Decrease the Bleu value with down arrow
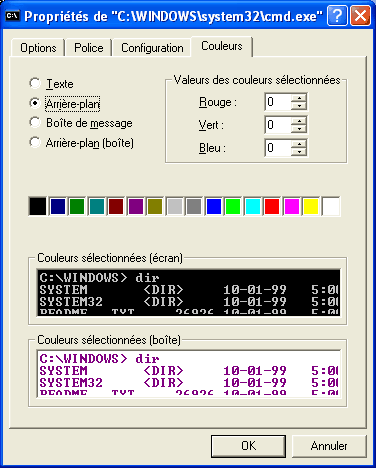 299,152
